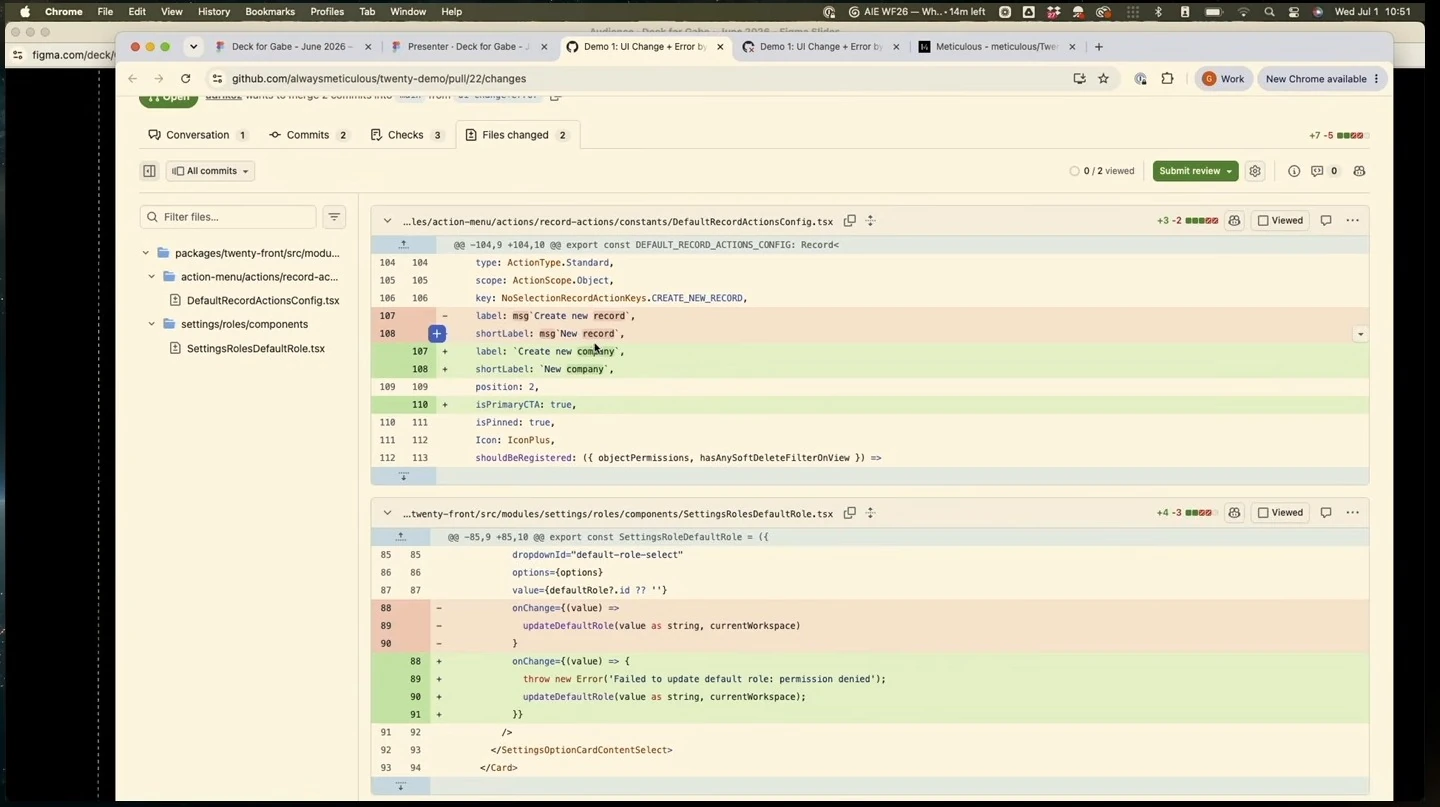Open diff view settings gear

click(1255, 171)
